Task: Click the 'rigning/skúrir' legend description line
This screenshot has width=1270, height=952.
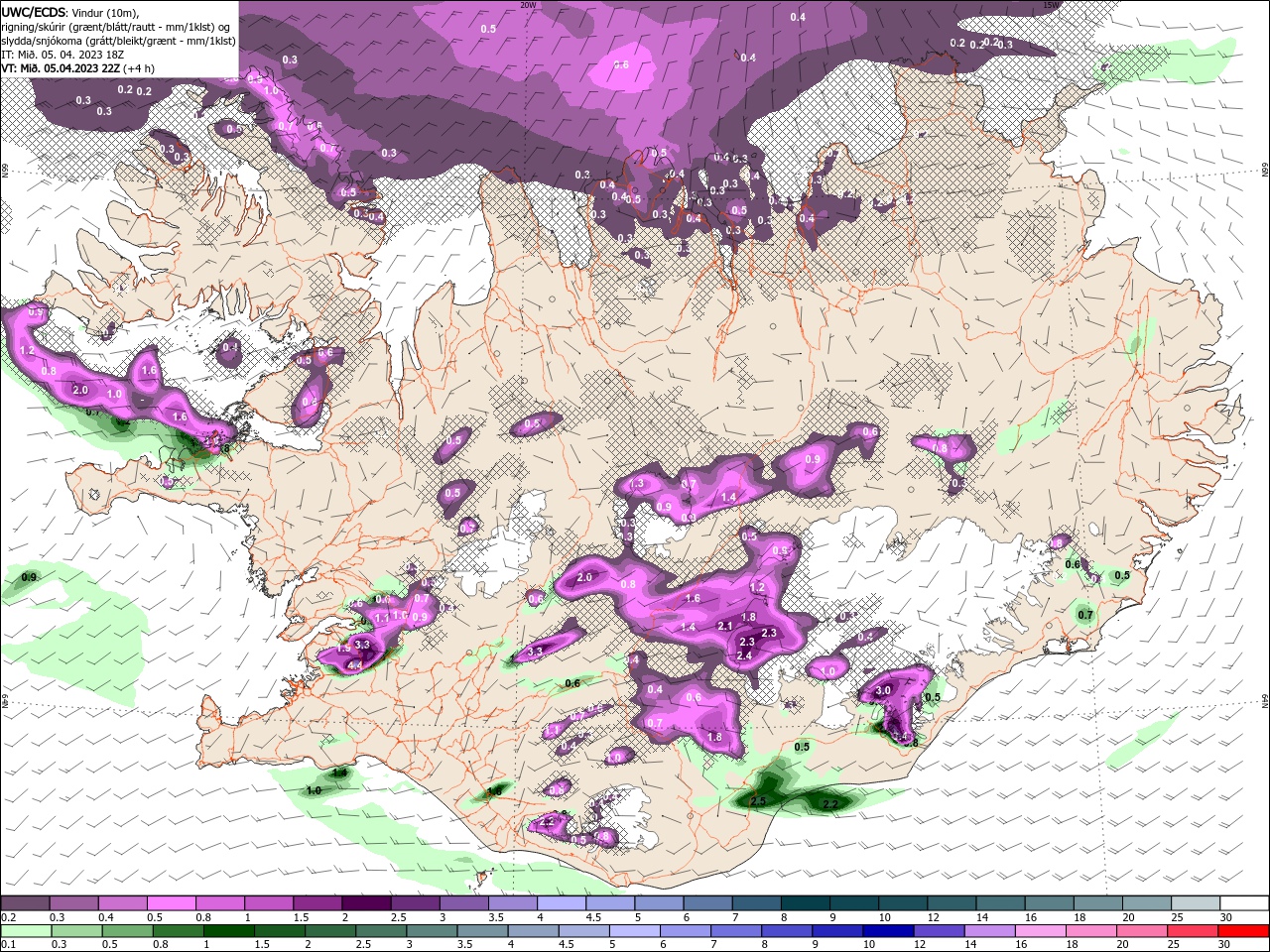Action: [116, 27]
